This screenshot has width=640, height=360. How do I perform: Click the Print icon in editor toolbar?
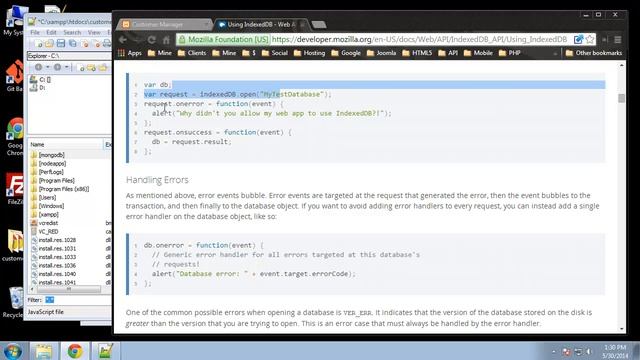click(107, 43)
